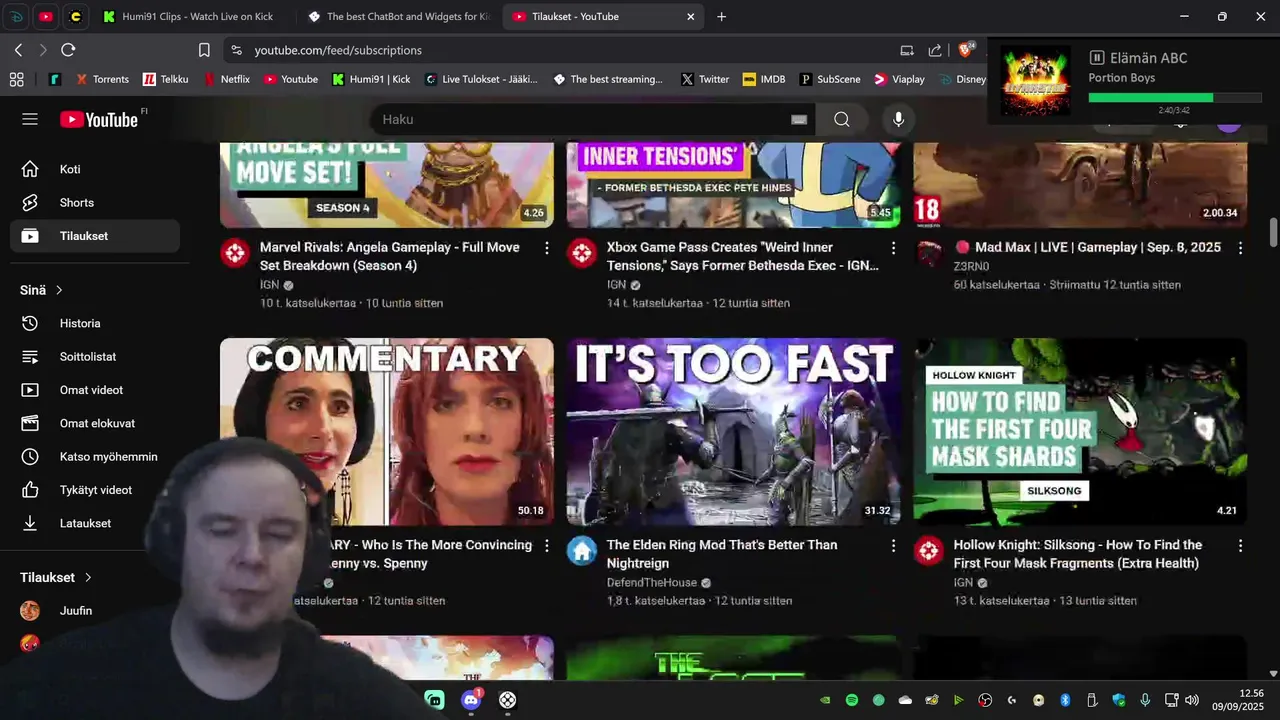This screenshot has width=1280, height=720.
Task: Visit the DefendTheHouse channel name
Action: tap(652, 583)
